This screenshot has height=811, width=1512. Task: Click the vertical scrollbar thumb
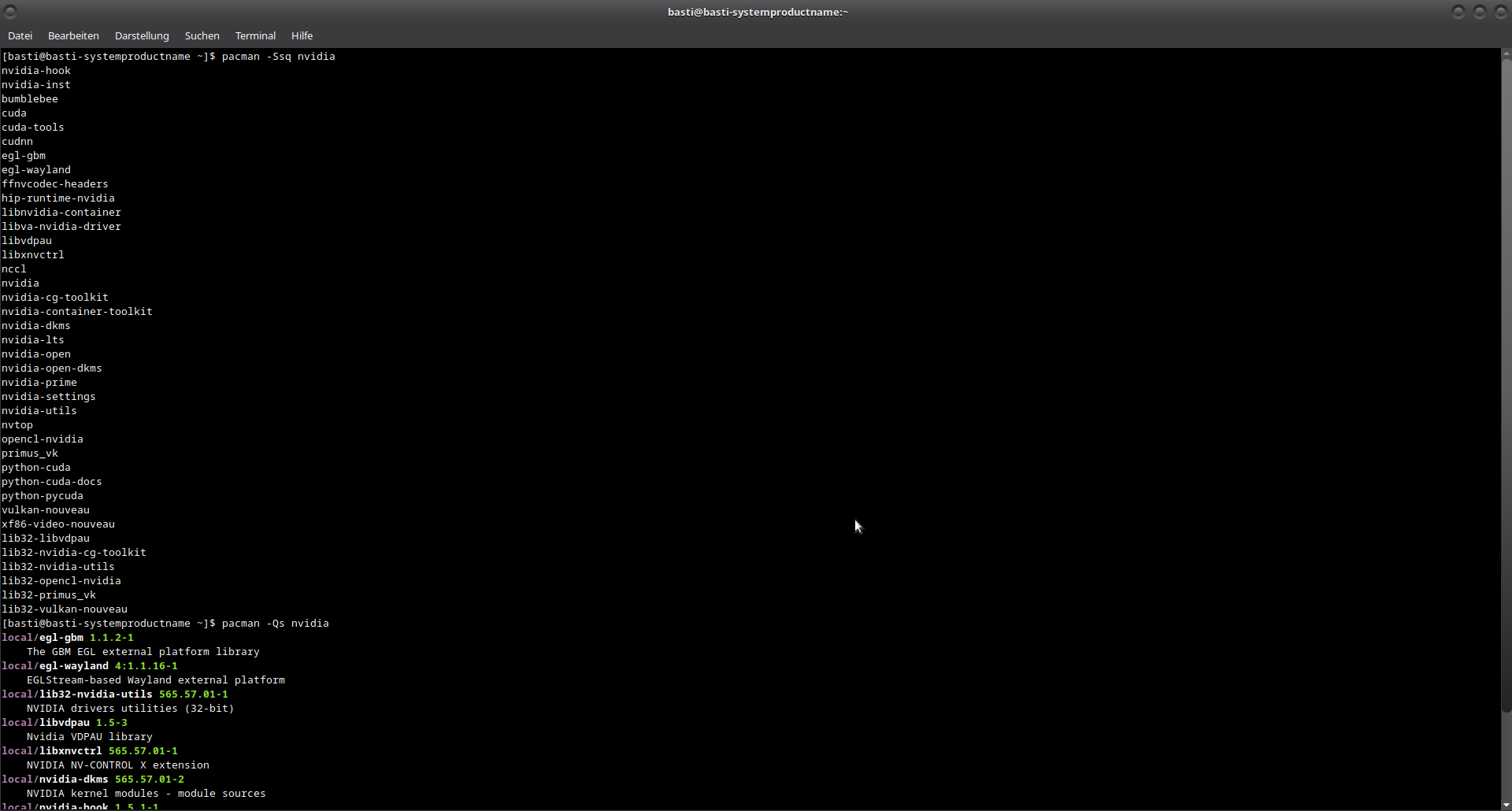[x=1506, y=386]
